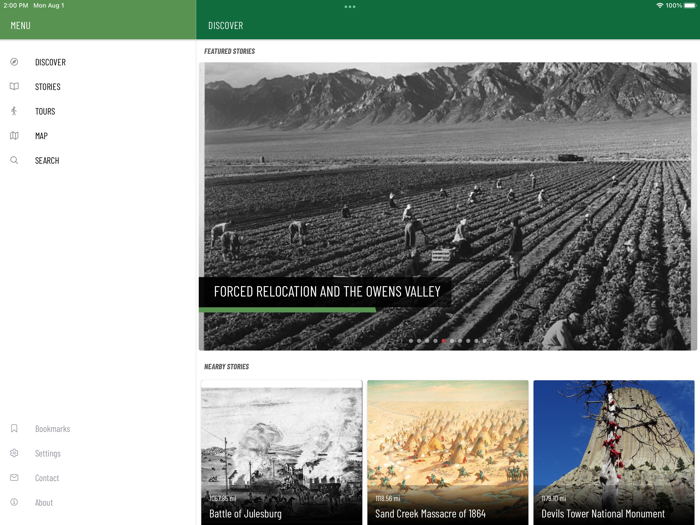The height and width of the screenshot is (525, 700).
Task: Jump to the first carousel page dot
Action: pyautogui.click(x=411, y=341)
